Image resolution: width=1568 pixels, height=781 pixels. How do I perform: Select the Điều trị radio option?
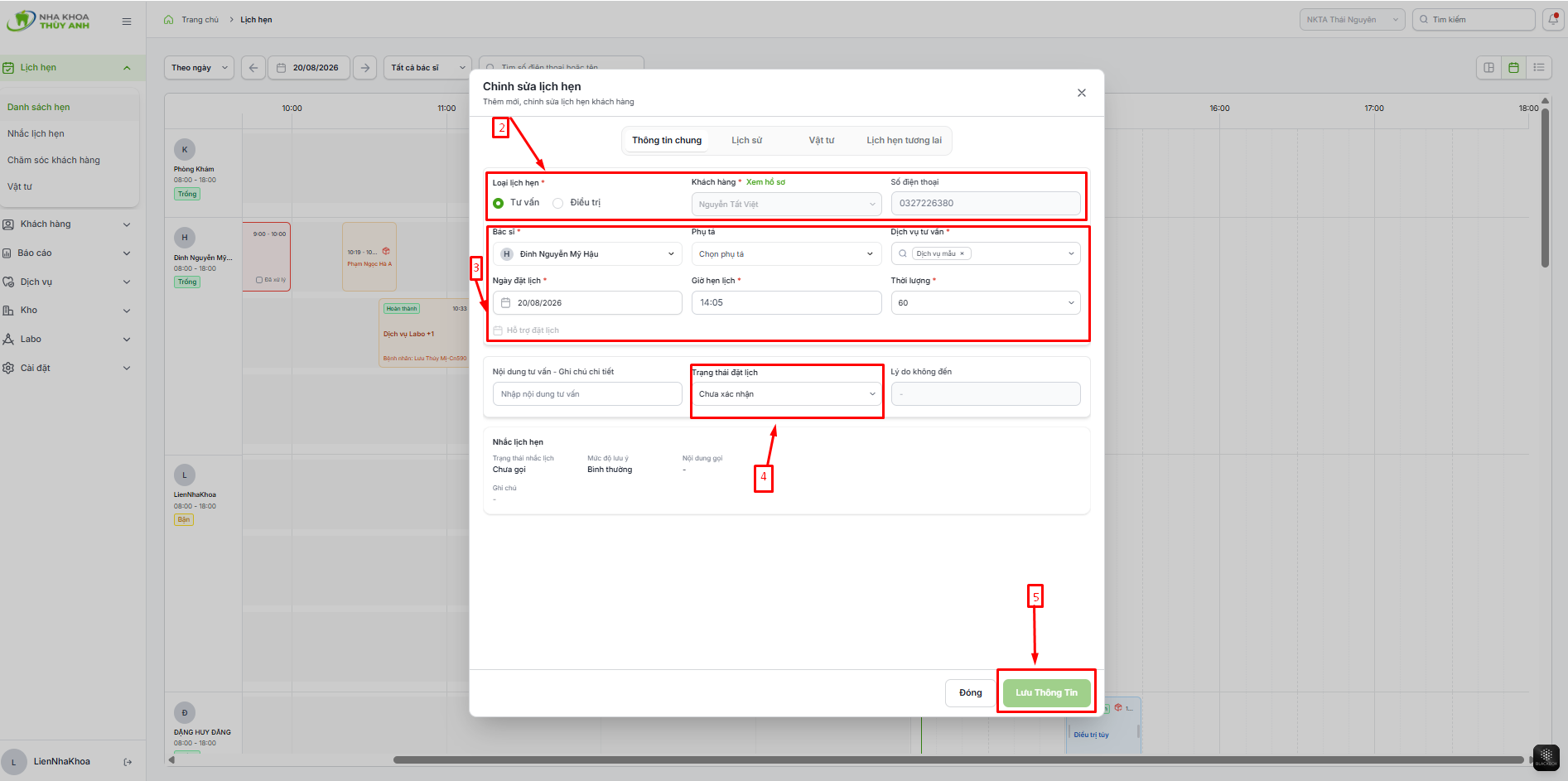click(558, 203)
